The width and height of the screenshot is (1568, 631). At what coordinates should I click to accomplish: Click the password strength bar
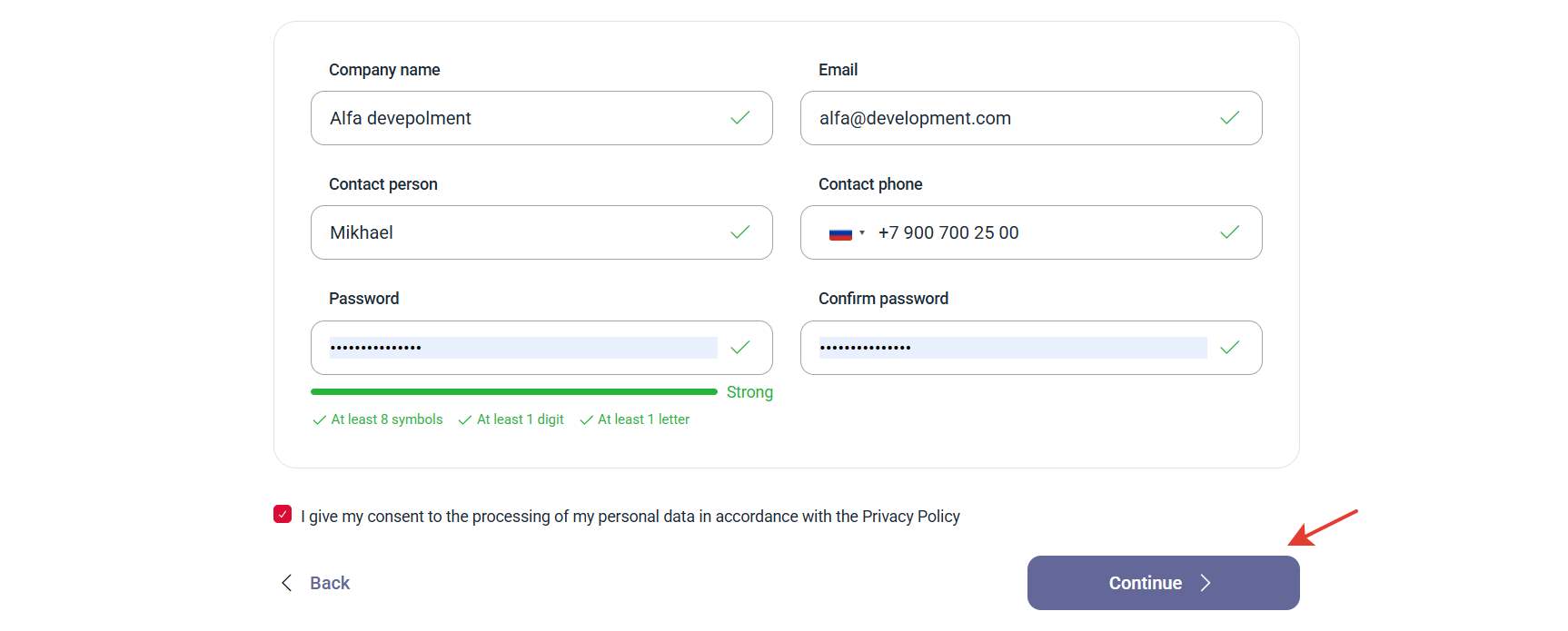514,392
